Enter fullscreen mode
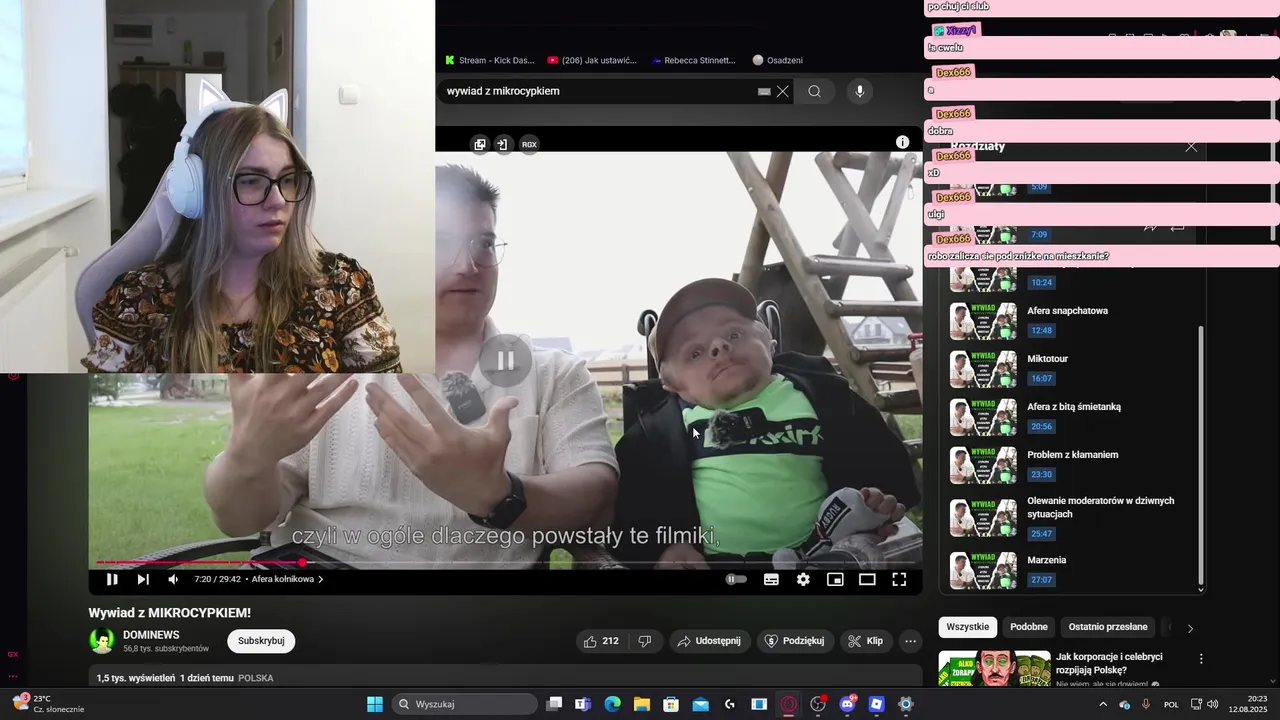This screenshot has height=720, width=1280. click(899, 579)
